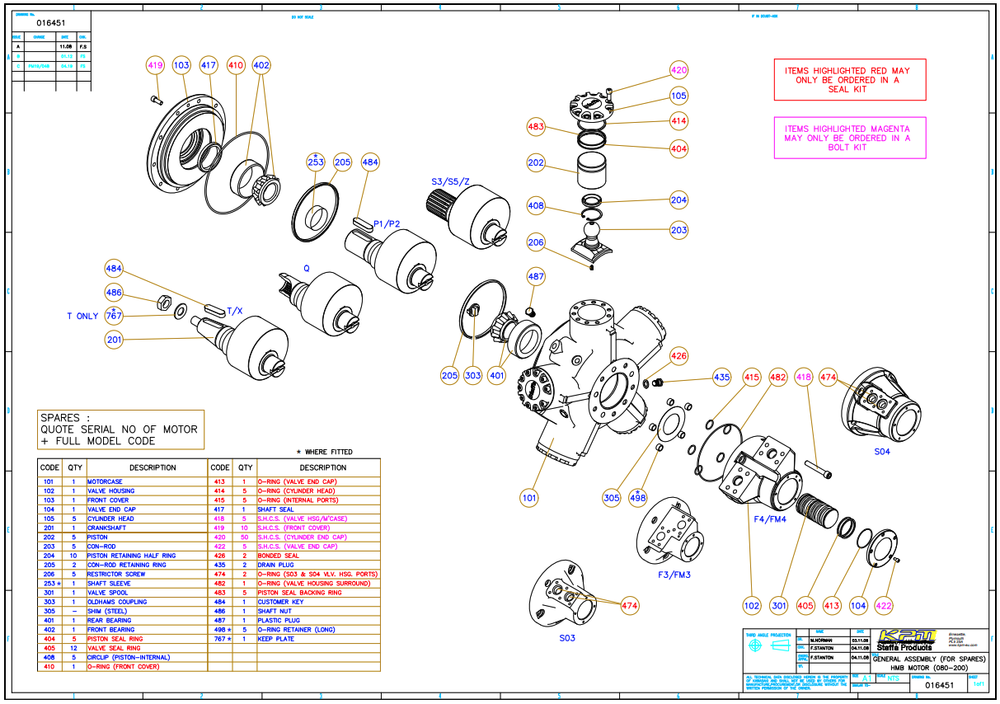Screen dimensions: 1000x704
Task: Click red balloon 426 bonded seal
Action: point(679,356)
